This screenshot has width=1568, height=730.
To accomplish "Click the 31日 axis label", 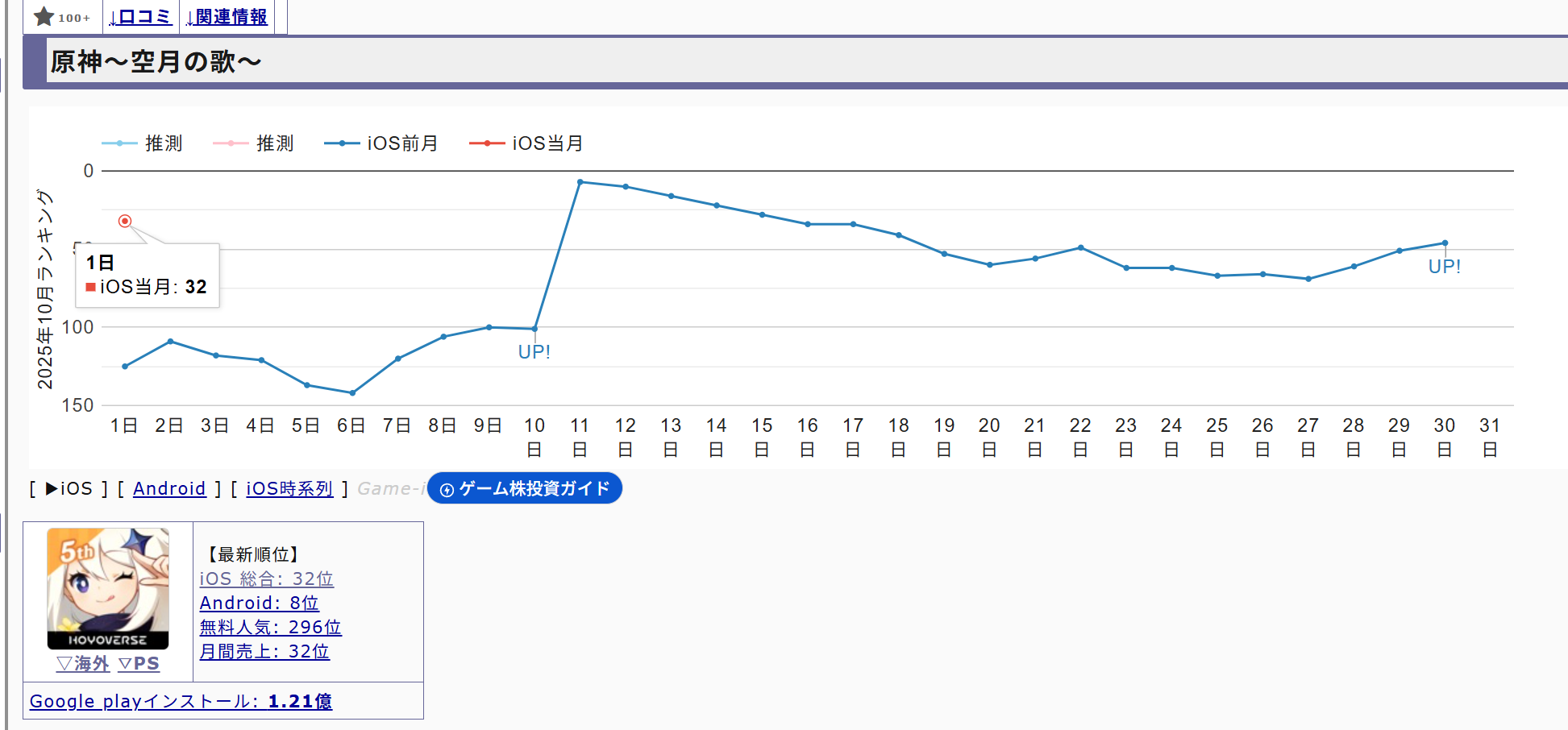I will click(1490, 437).
